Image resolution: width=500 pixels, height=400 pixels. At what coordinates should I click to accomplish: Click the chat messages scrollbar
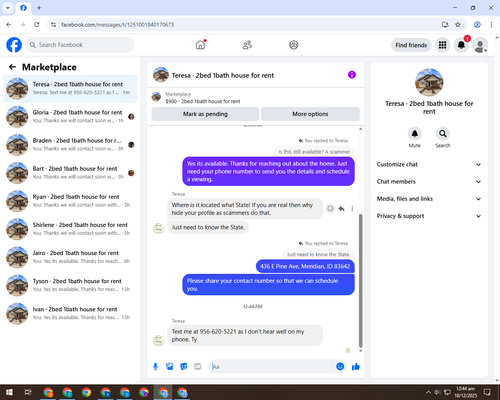tap(360, 280)
